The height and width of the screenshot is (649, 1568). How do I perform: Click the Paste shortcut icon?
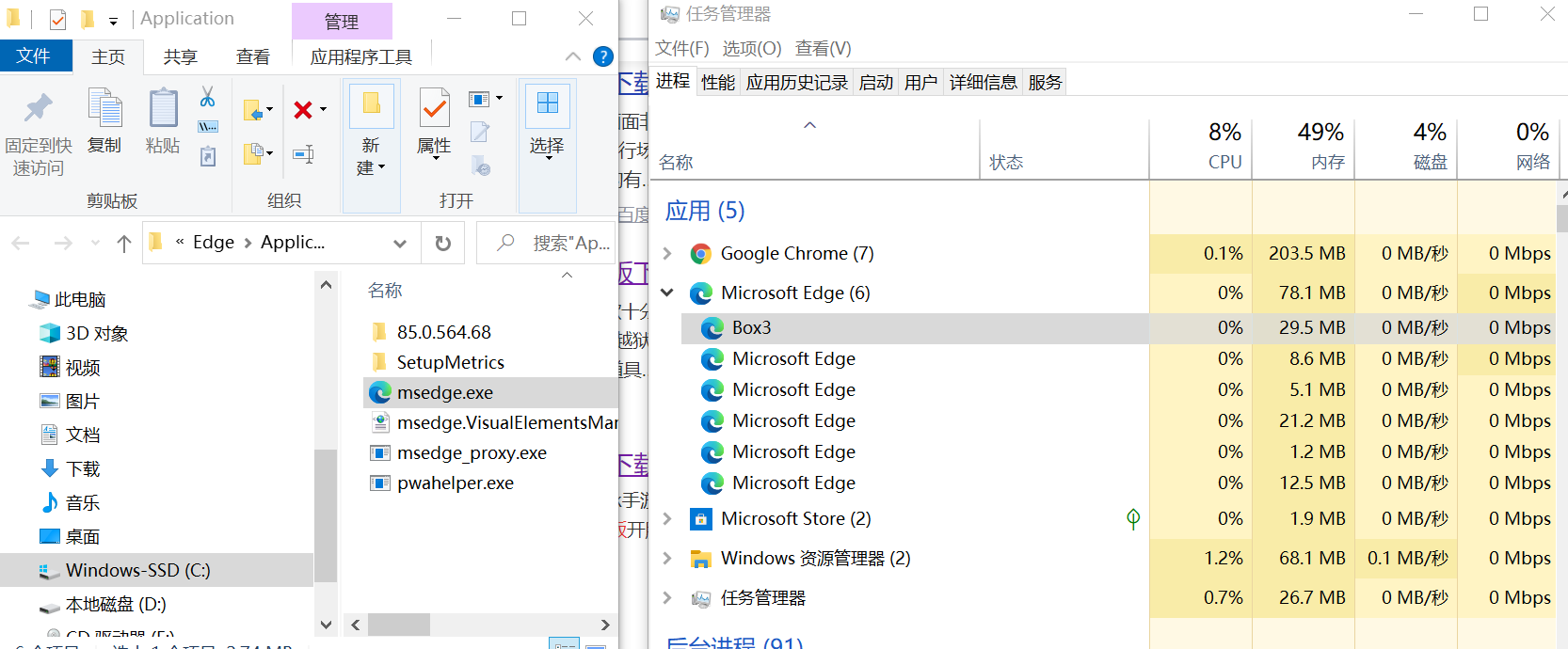coord(208,156)
